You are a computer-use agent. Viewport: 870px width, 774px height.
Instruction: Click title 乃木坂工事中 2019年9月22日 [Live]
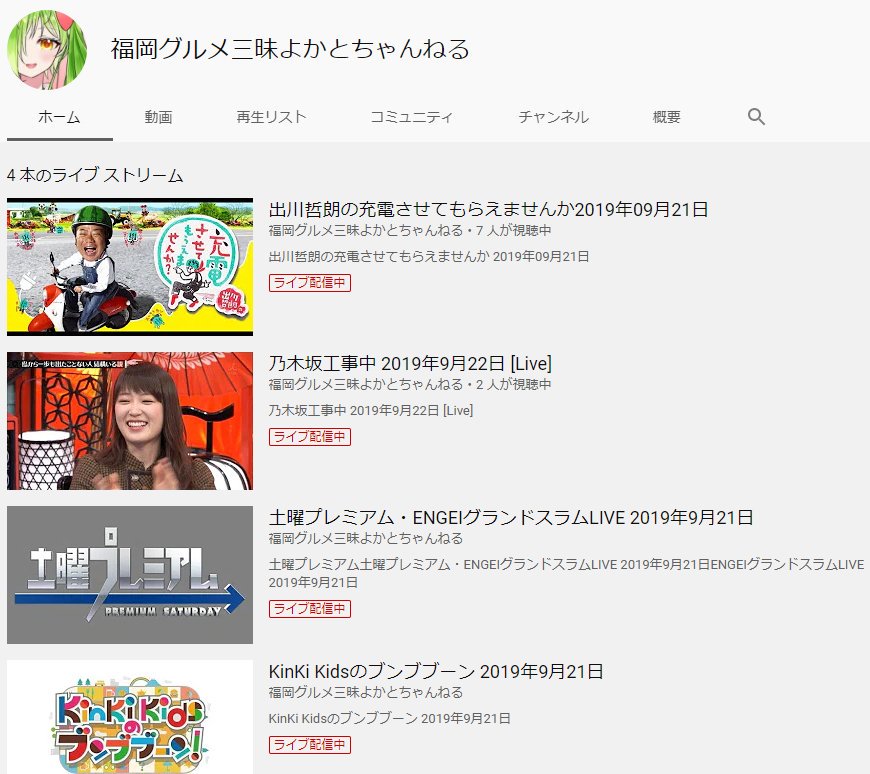410,363
